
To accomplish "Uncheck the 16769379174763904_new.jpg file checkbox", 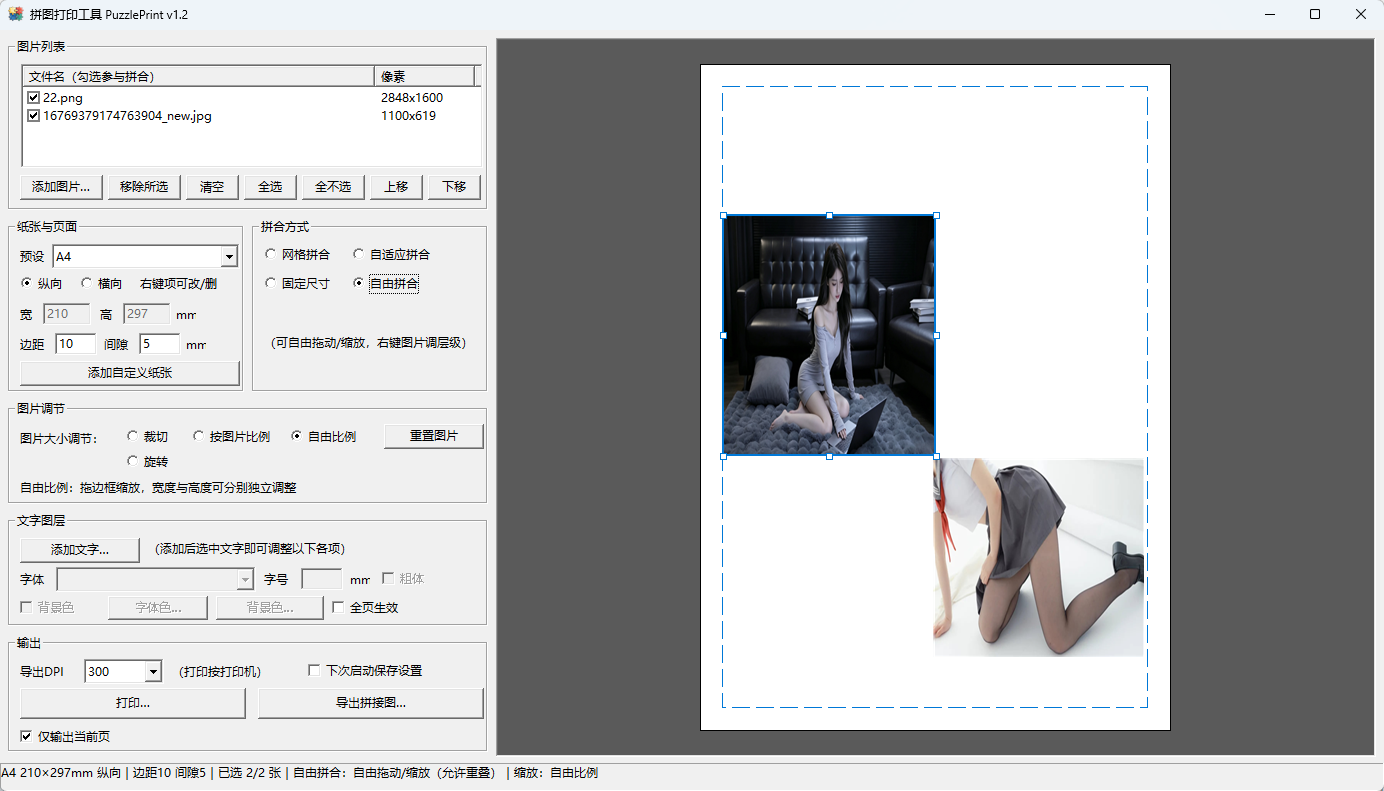I will click(x=33, y=116).
